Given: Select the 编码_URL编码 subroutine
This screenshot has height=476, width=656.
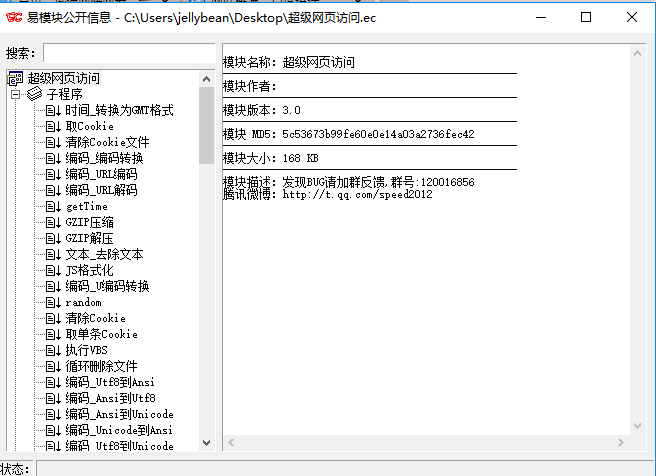Looking at the screenshot, I should pos(101,174).
